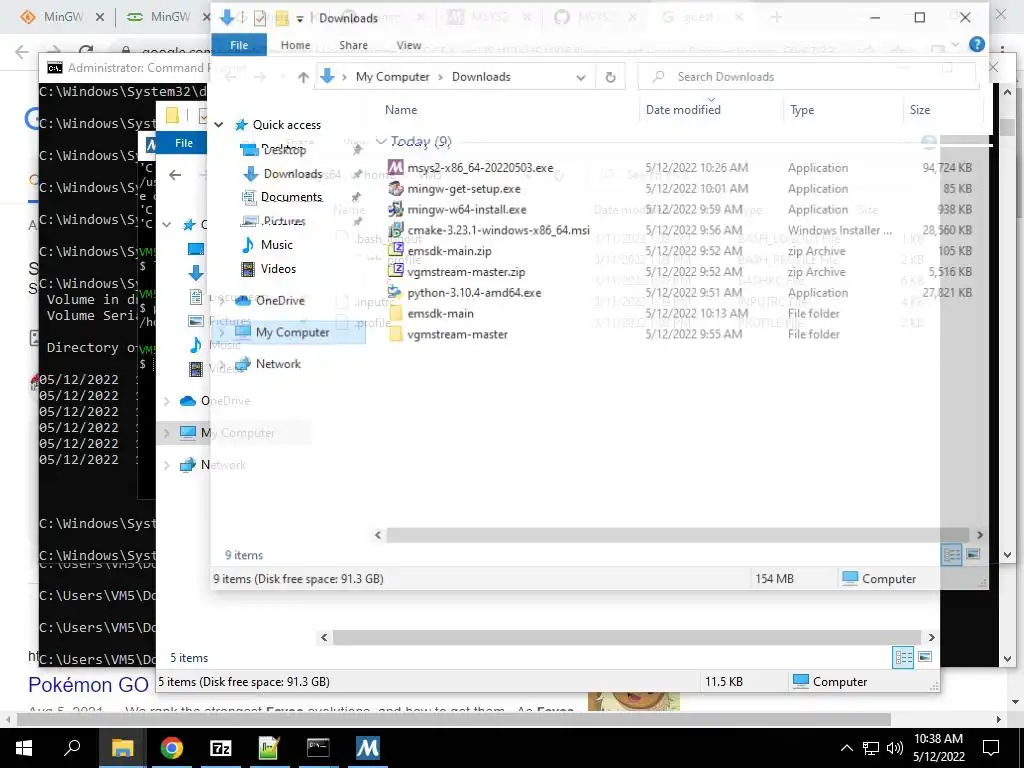
Task: Select Videos in Downloads window sidebar
Action: [278, 269]
